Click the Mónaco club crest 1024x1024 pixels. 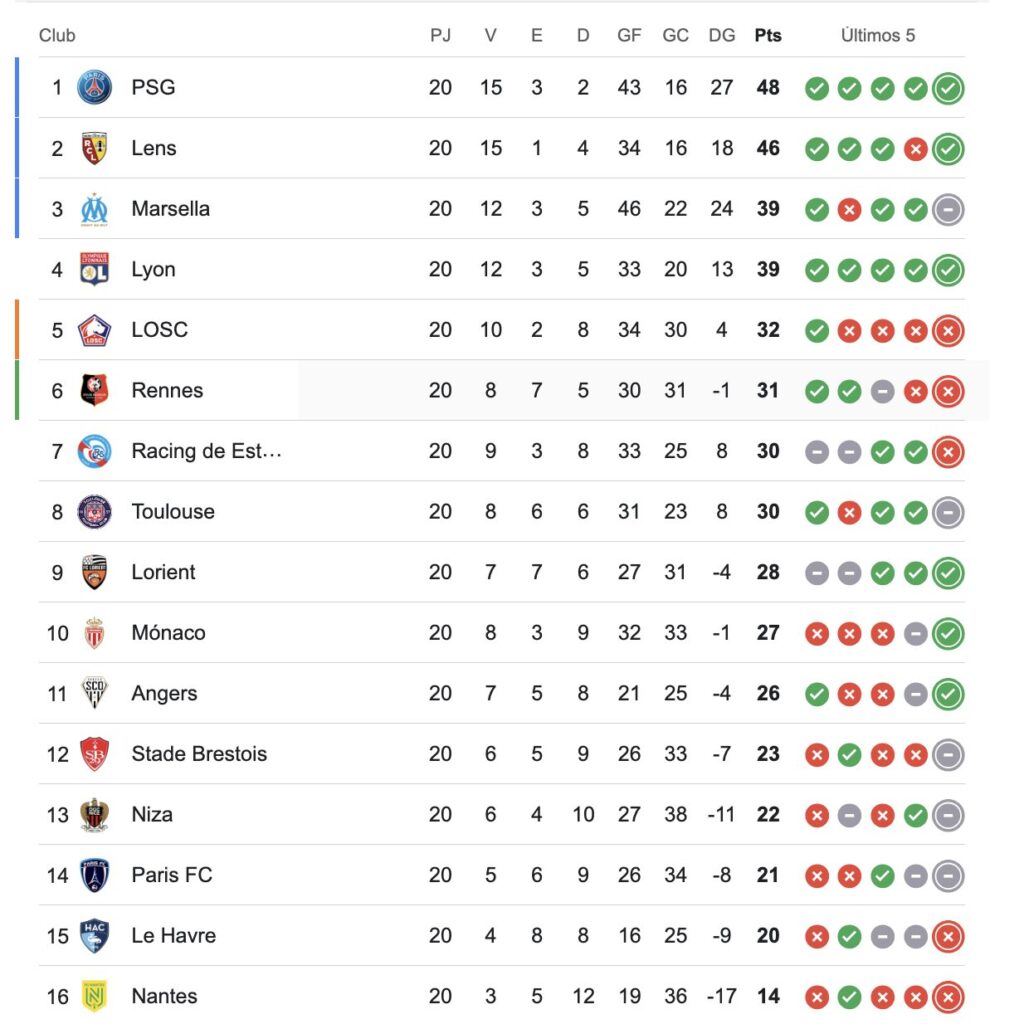[x=95, y=633]
